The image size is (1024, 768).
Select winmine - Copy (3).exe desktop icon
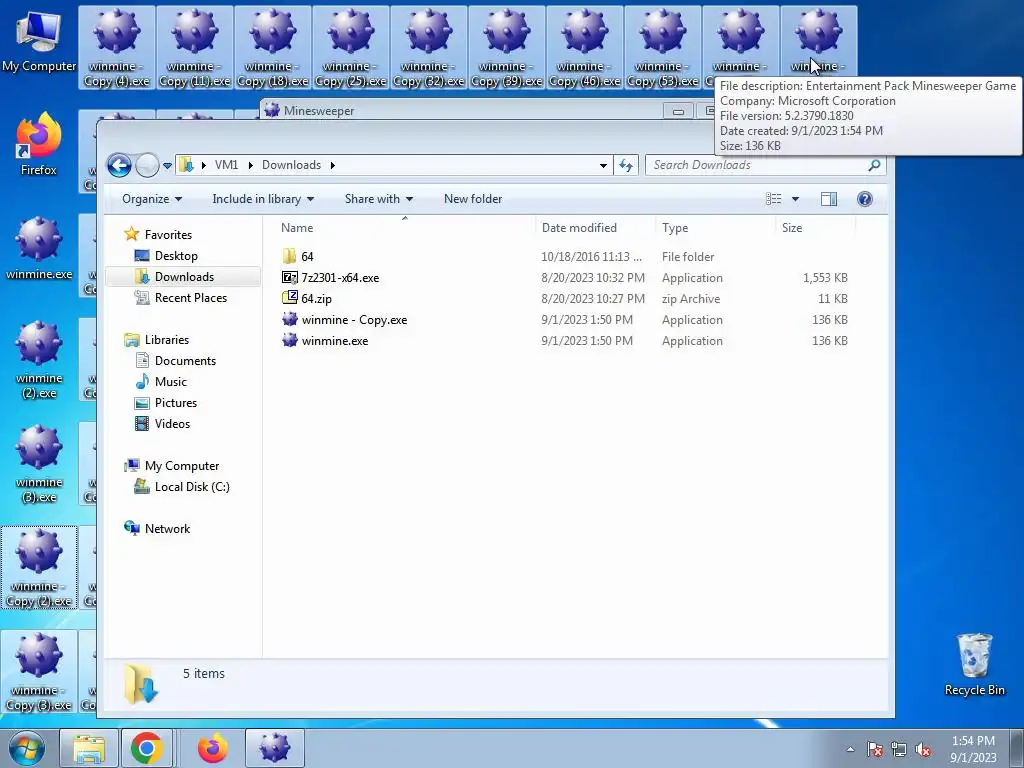point(39,673)
